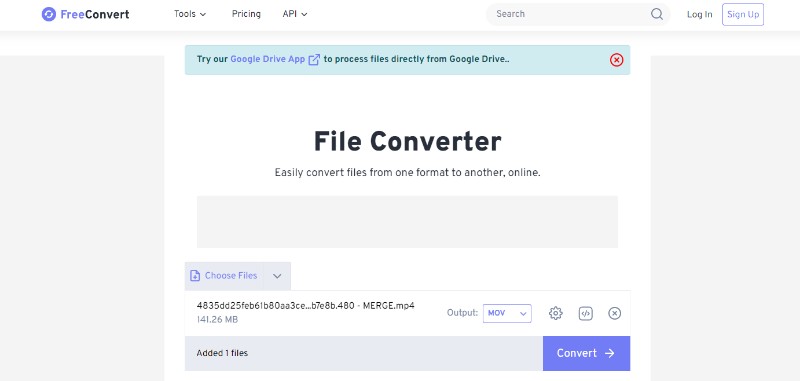Click the Choose Files button
The width and height of the screenshot is (800, 381).
pyautogui.click(x=224, y=276)
